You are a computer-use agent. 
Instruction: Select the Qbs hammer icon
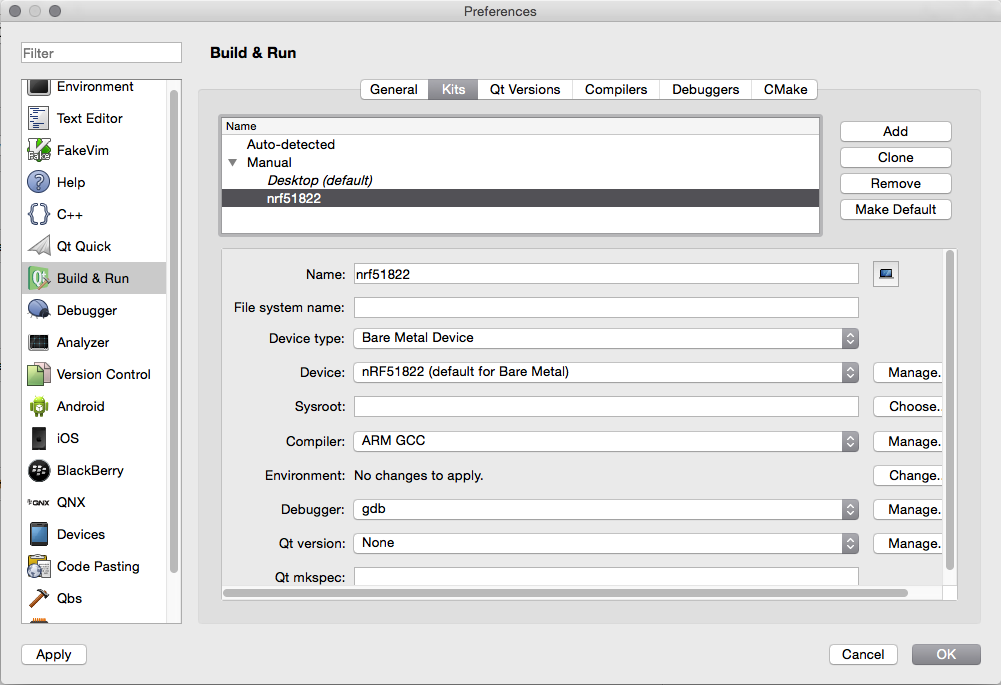coord(38,598)
